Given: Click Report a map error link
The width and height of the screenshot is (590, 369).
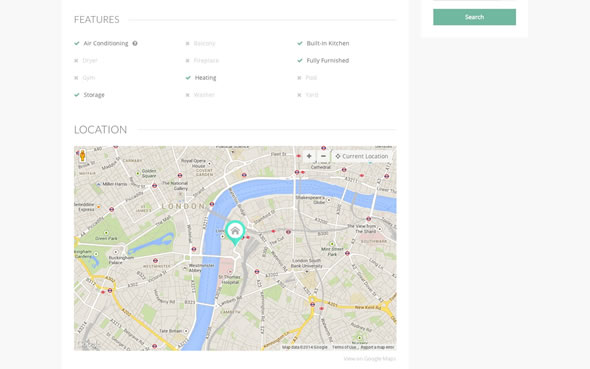Looking at the screenshot, I should (x=377, y=347).
